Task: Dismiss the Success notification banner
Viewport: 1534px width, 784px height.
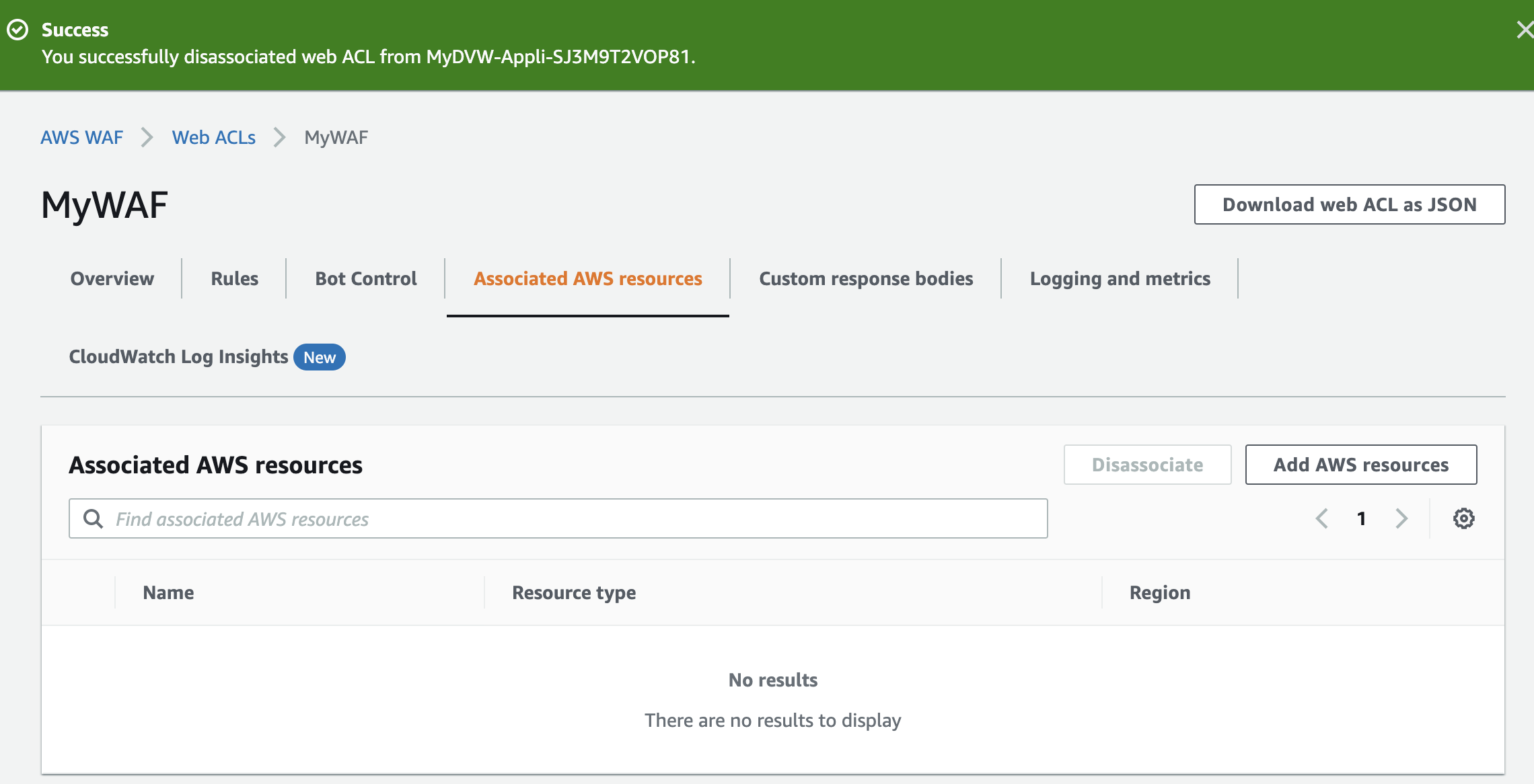Action: [1525, 30]
